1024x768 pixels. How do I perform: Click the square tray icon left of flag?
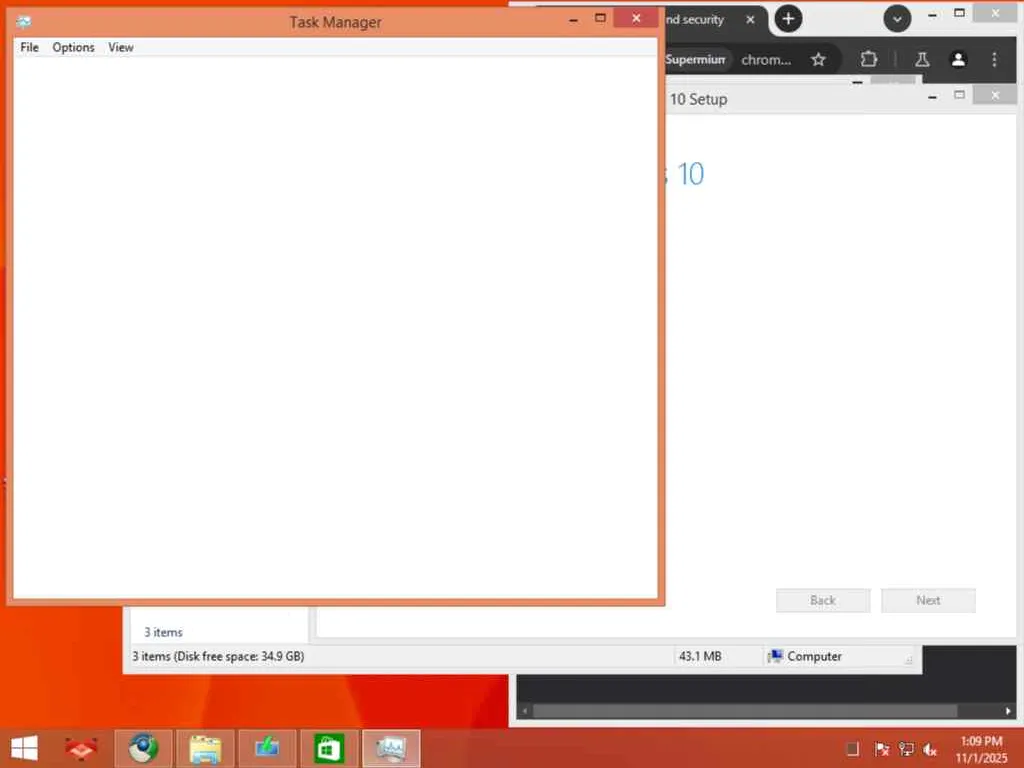[852, 749]
